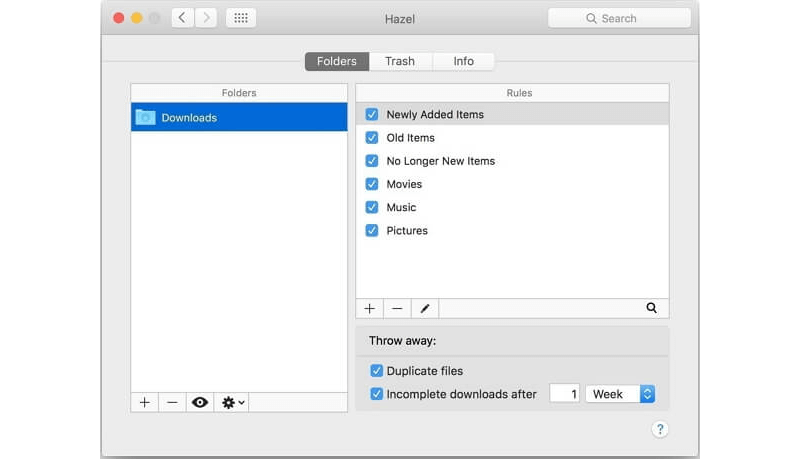Screen dimensions: 800x459
Task: Select the Newly Added Items rule name
Action: click(x=435, y=114)
